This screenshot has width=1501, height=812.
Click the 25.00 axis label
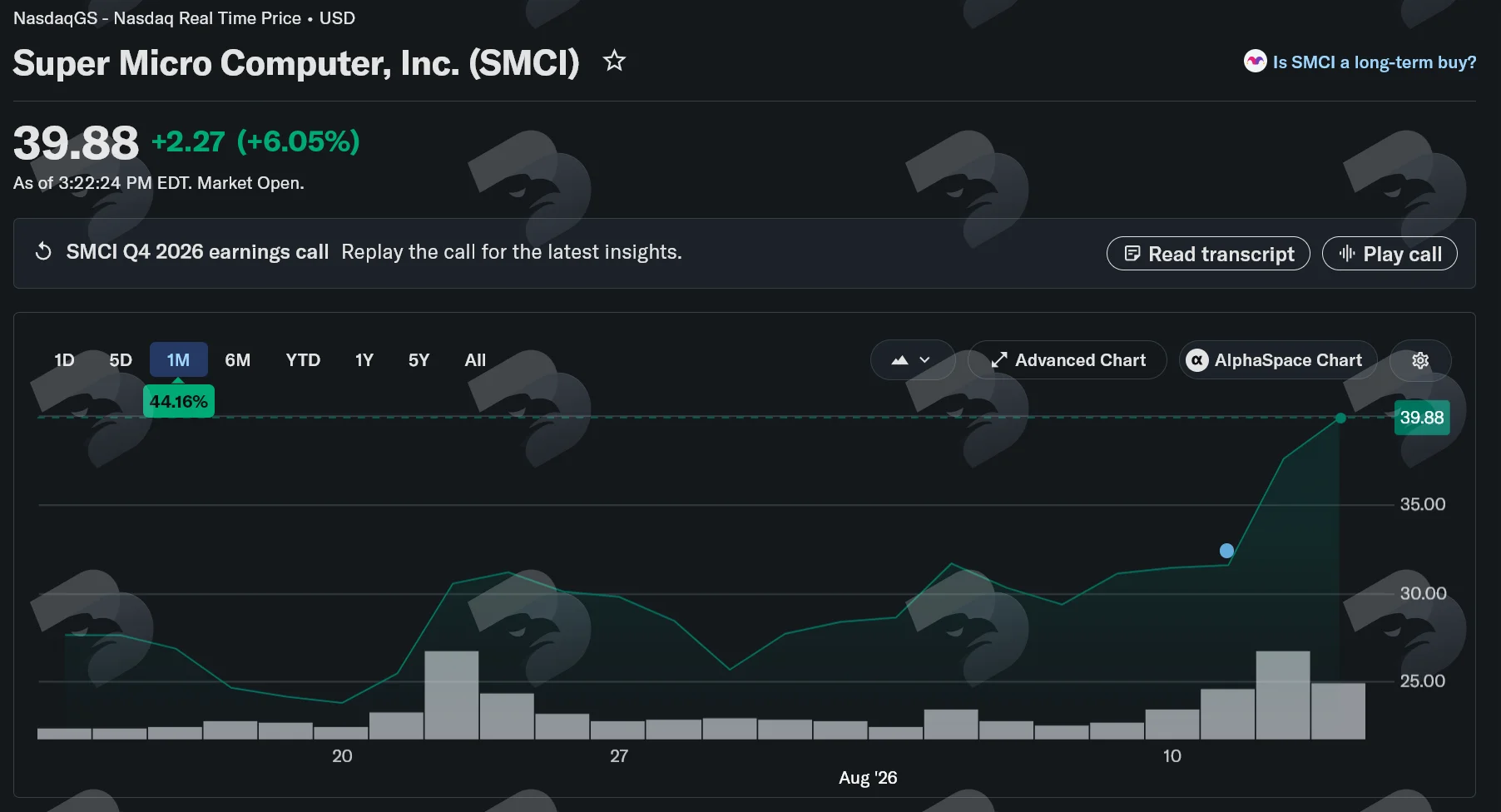point(1423,681)
